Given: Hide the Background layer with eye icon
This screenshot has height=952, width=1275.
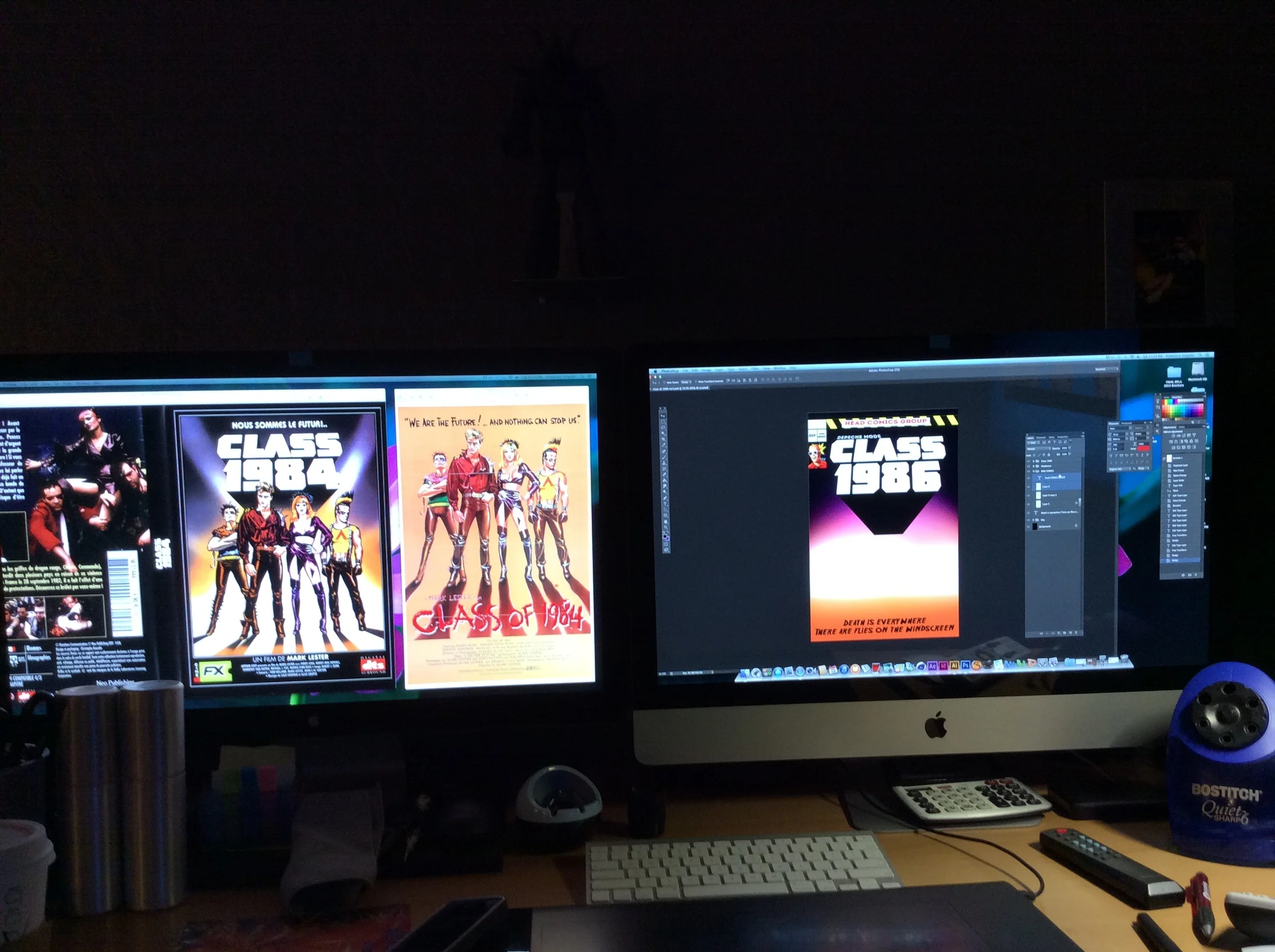Looking at the screenshot, I should pos(1028,527).
